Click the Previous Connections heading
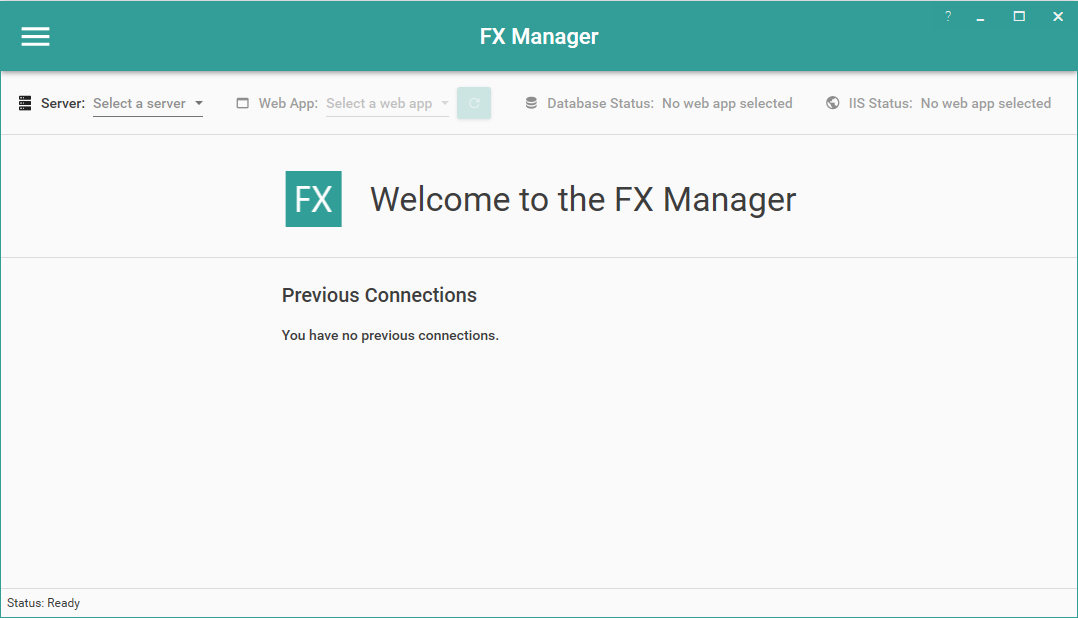This screenshot has height=618, width=1078. point(379,295)
